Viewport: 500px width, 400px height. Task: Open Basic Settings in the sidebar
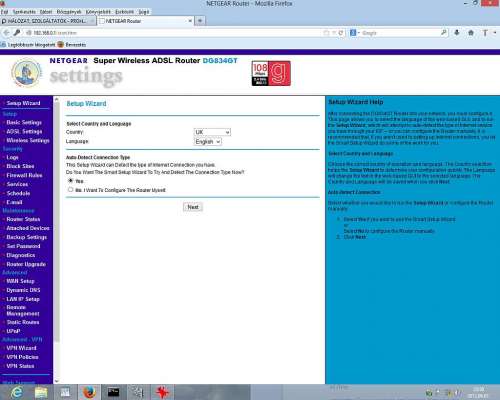point(24,122)
